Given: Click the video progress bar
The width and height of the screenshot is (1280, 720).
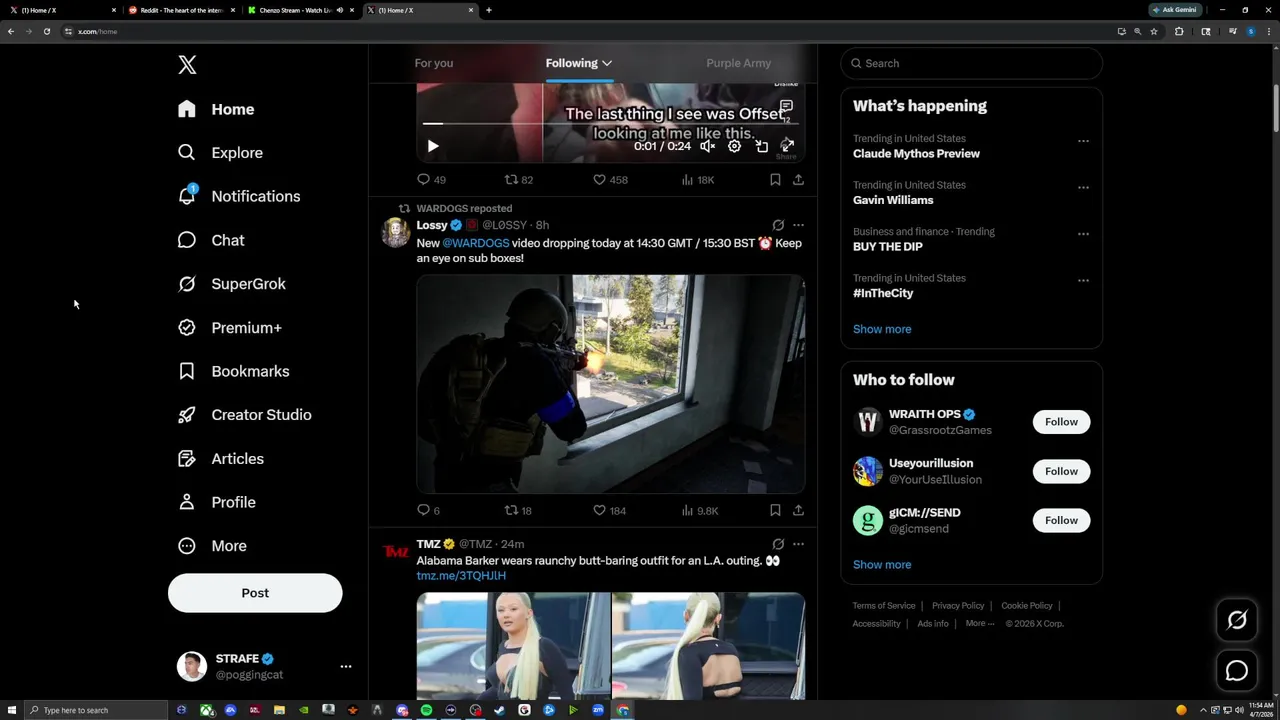Looking at the screenshot, I should (x=610, y=123).
